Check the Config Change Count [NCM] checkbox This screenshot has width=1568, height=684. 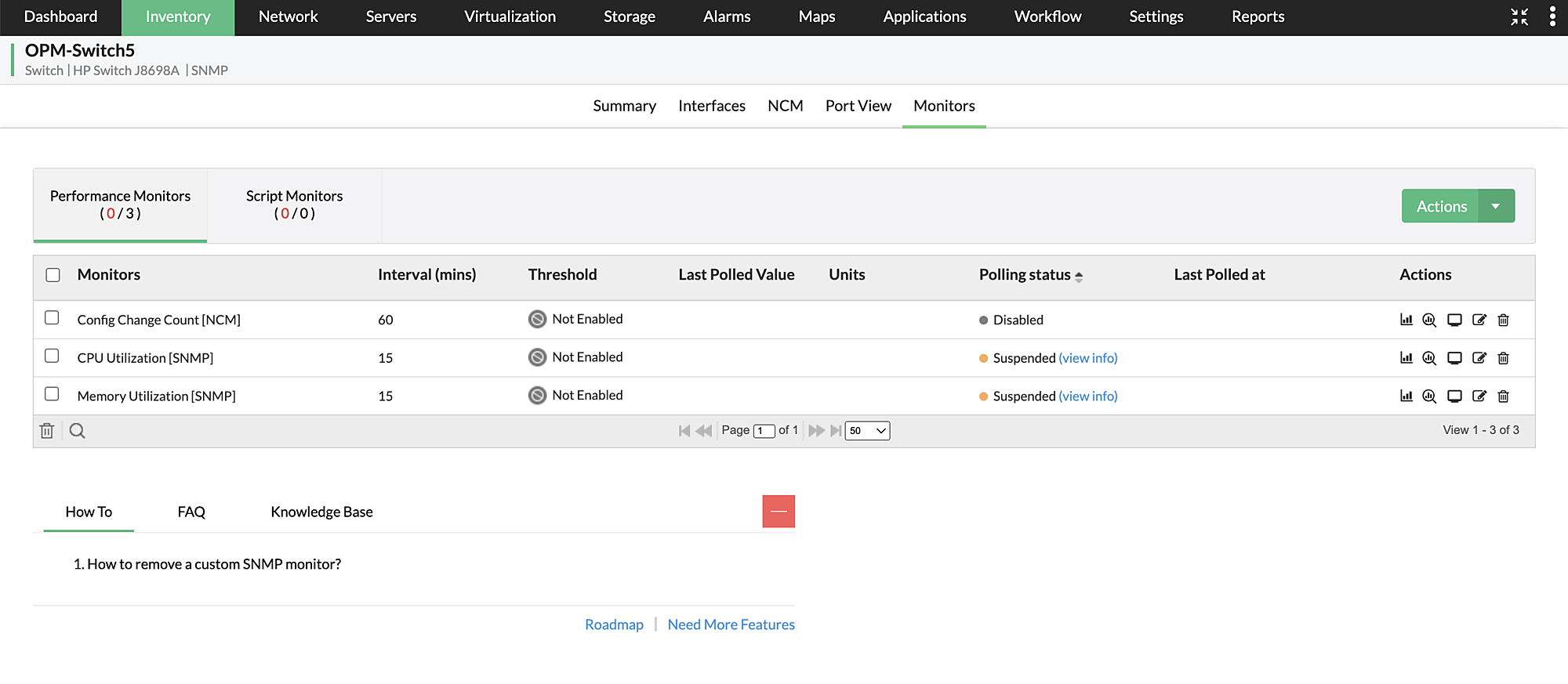(x=53, y=318)
